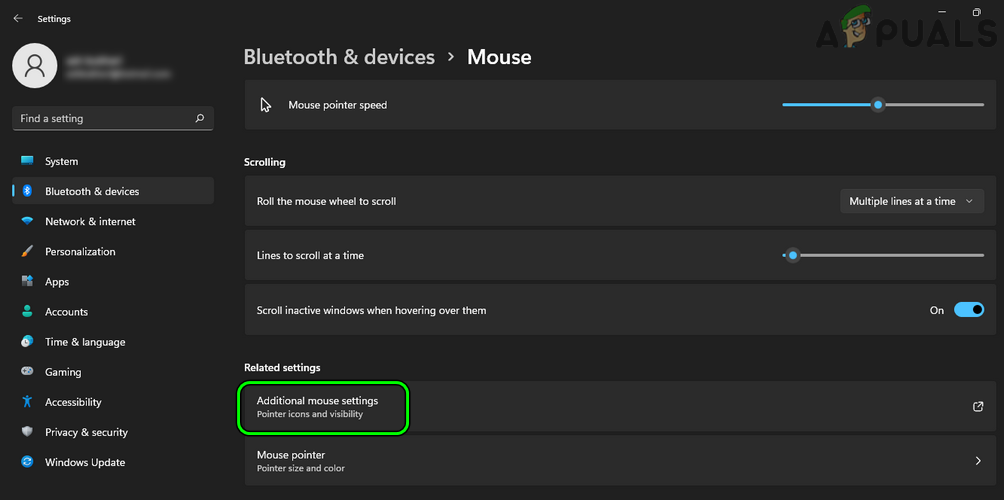Go to Bluetooth & devices sidebar item
Image resolution: width=1004 pixels, height=500 pixels.
92,191
